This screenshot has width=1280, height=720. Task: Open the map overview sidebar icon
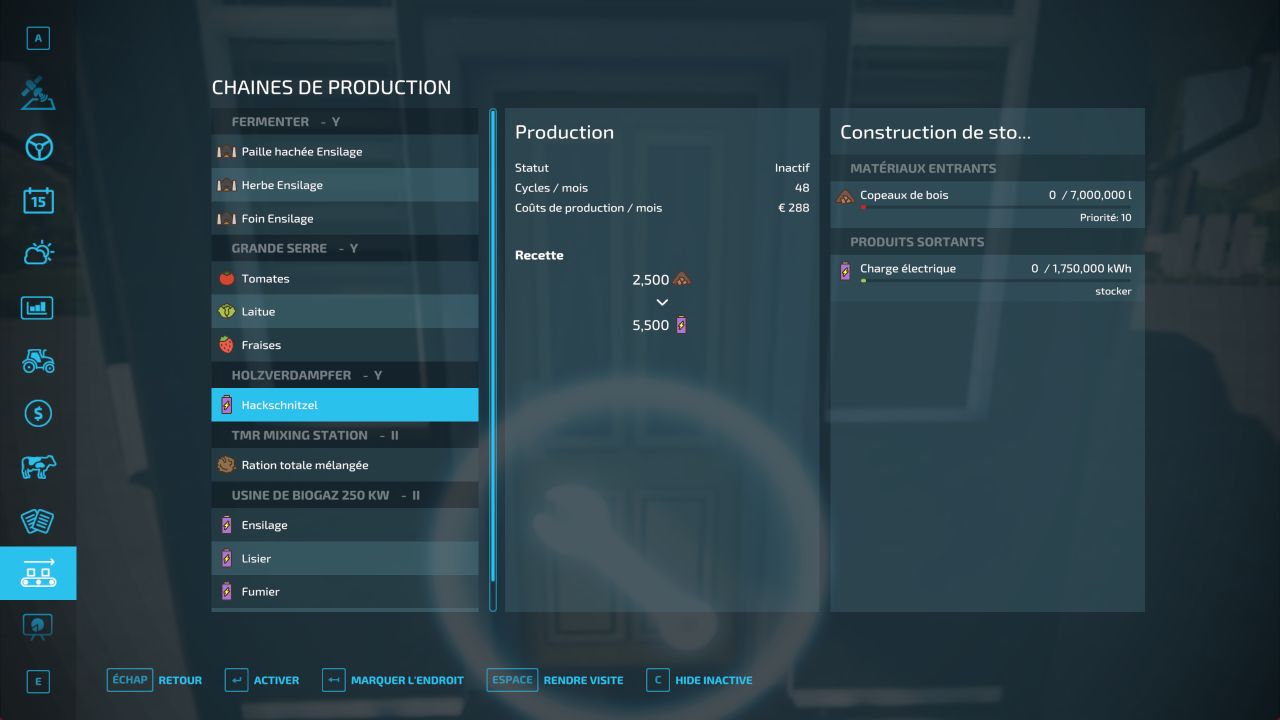[38, 95]
